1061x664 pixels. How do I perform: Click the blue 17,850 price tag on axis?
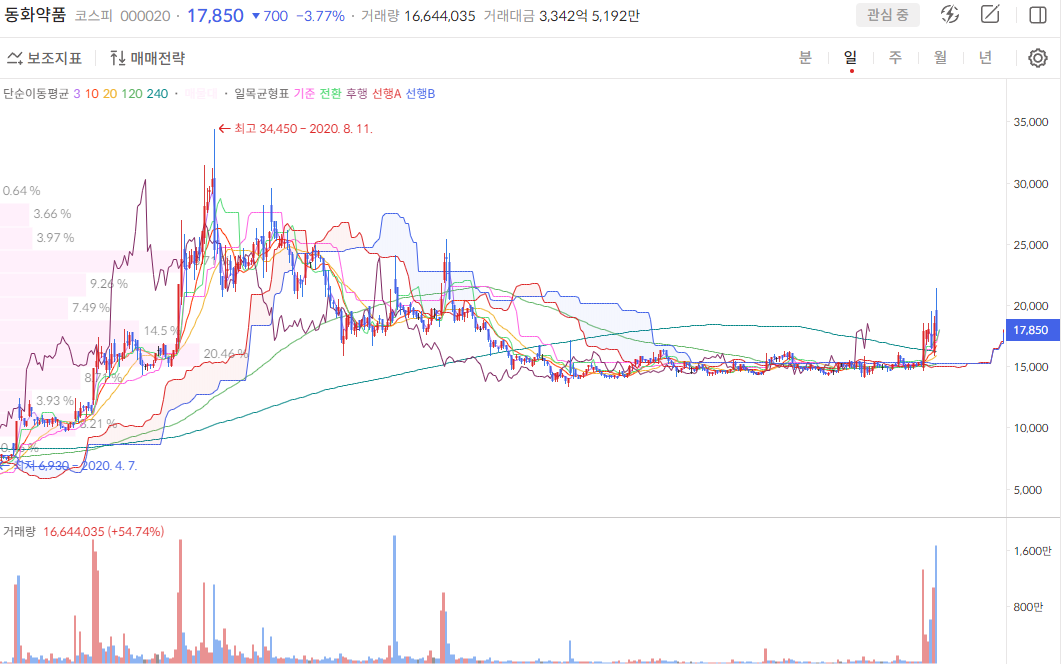pyautogui.click(x=1033, y=330)
